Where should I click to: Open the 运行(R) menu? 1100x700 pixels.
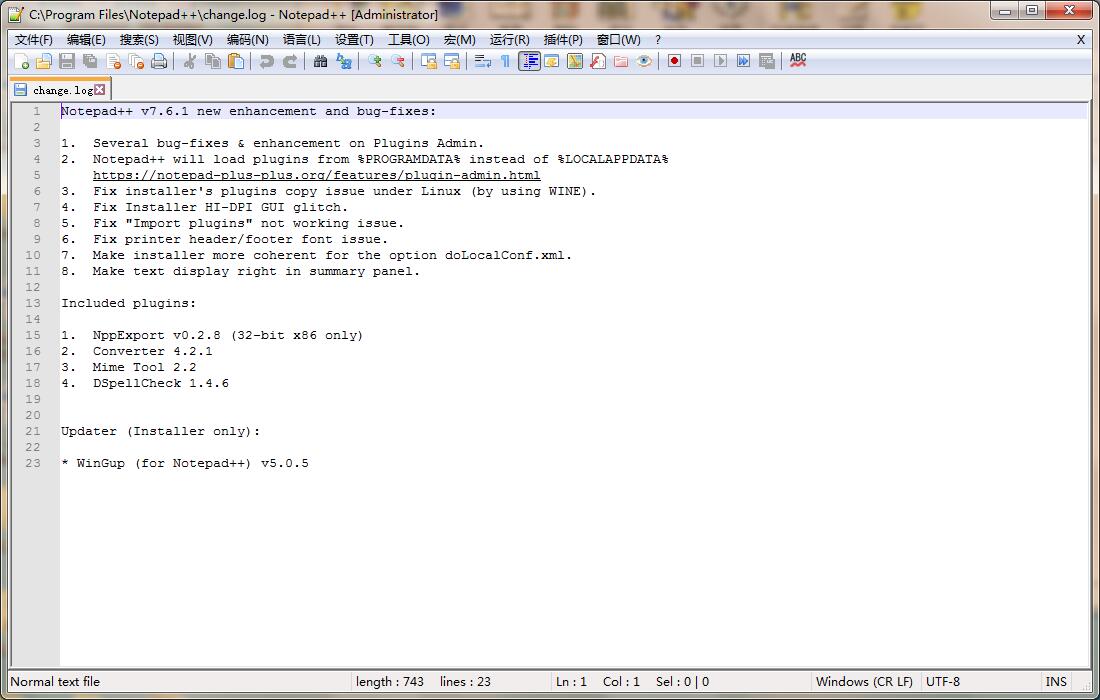510,40
